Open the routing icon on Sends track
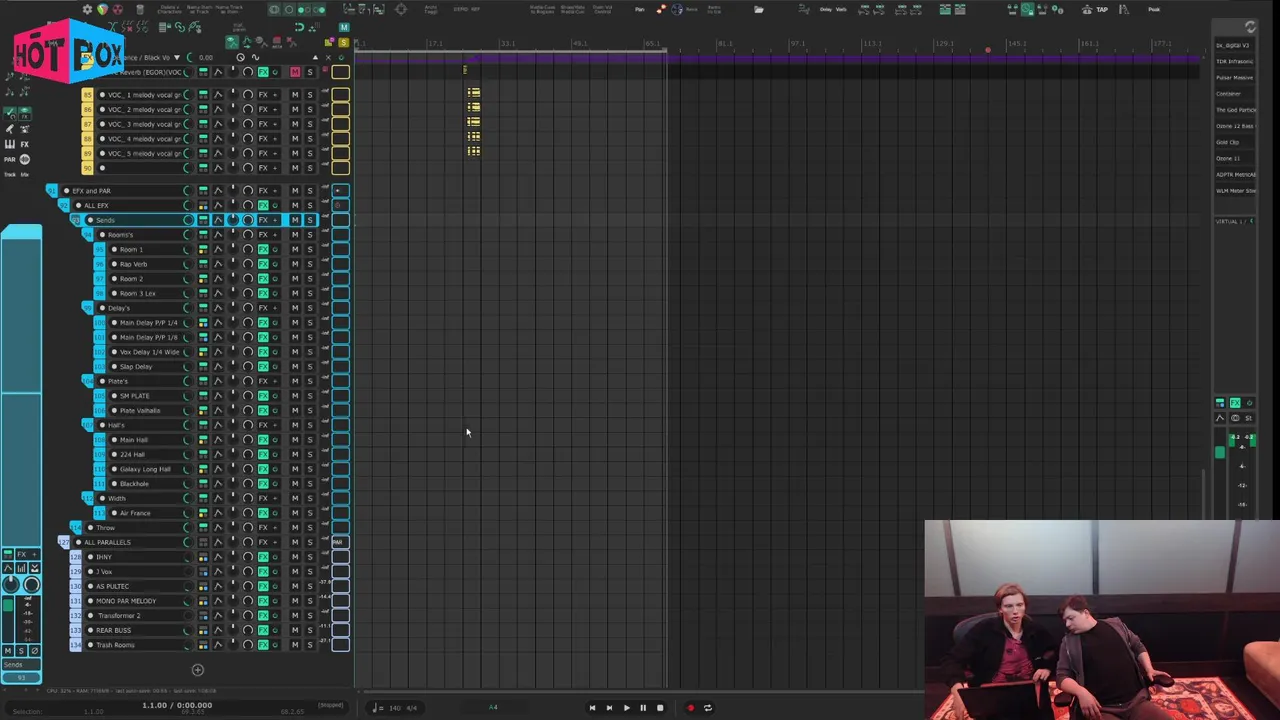 (203, 220)
